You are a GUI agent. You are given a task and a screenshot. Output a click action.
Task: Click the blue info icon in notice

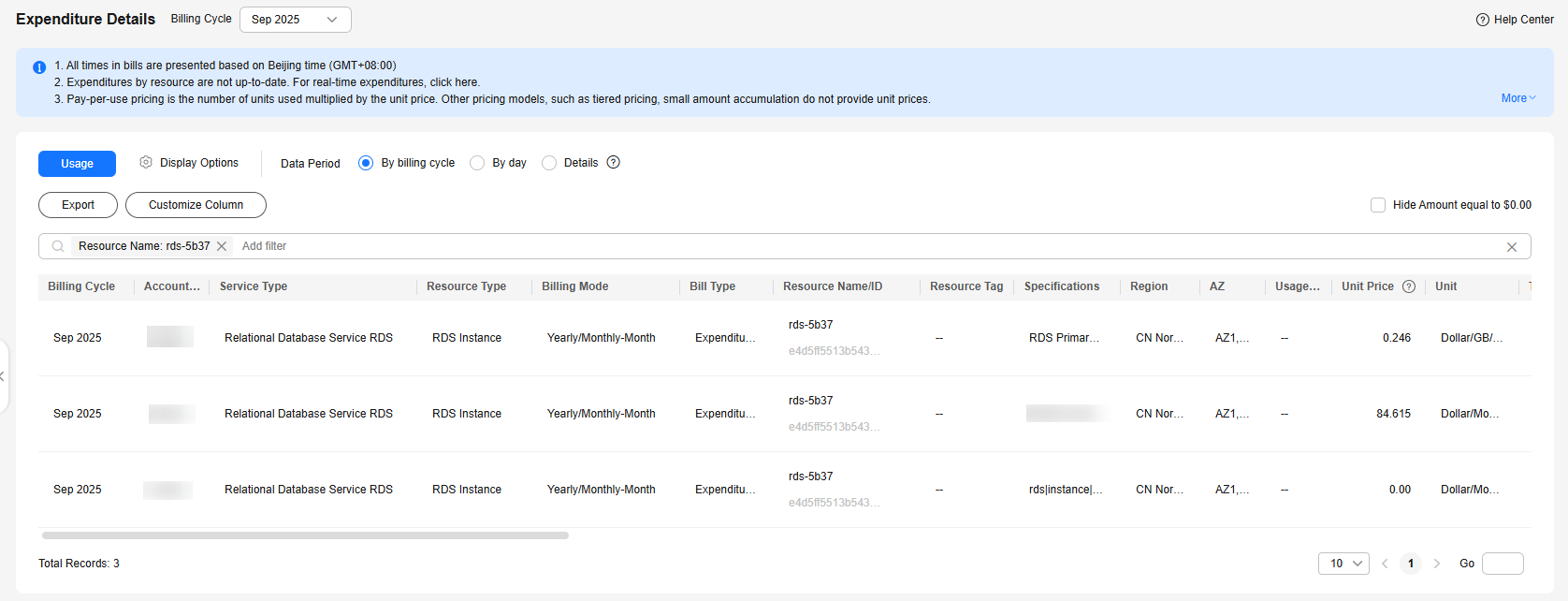(39, 67)
